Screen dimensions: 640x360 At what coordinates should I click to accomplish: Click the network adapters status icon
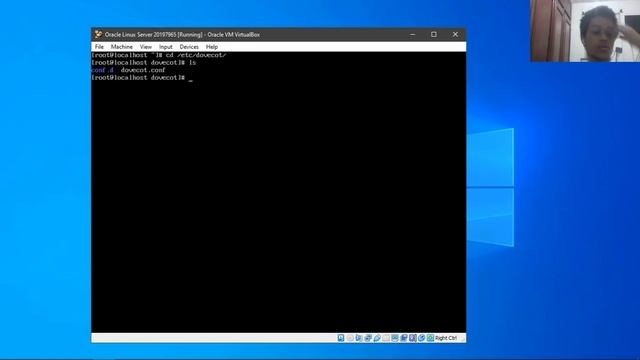point(368,338)
